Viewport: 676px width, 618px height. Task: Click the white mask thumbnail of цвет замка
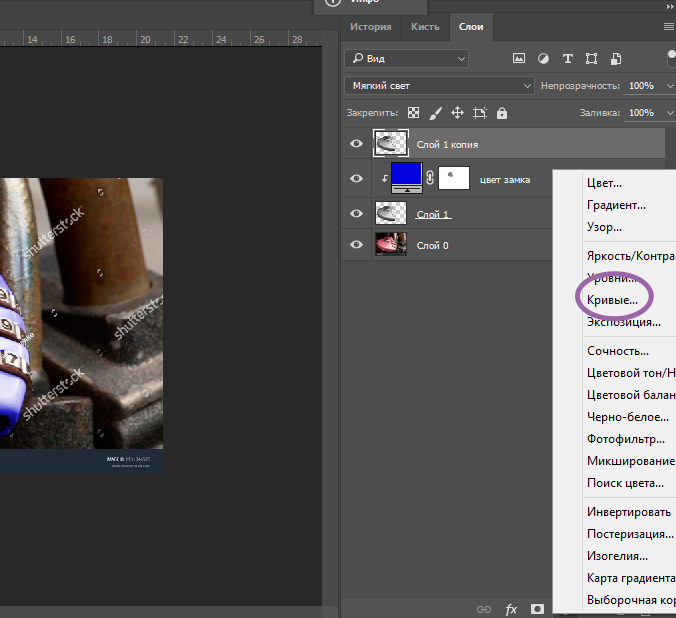click(454, 178)
